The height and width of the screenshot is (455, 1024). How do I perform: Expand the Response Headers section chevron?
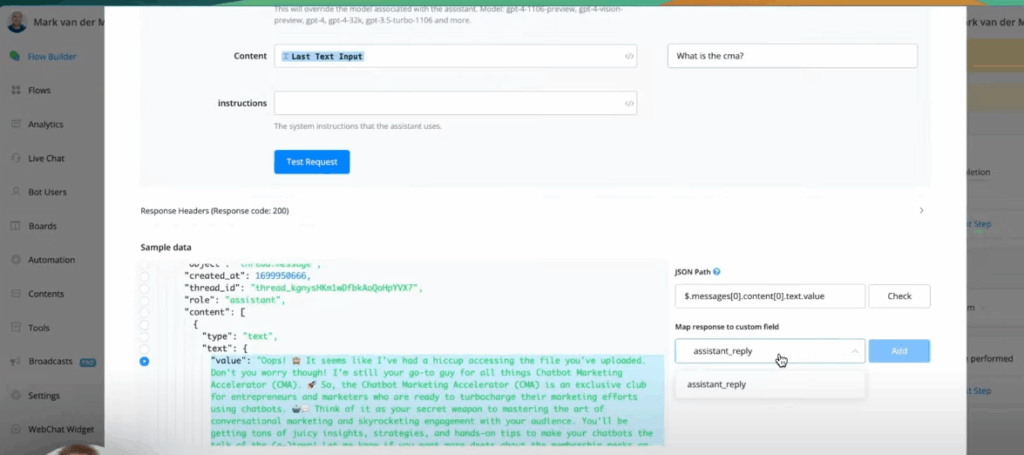click(x=921, y=211)
